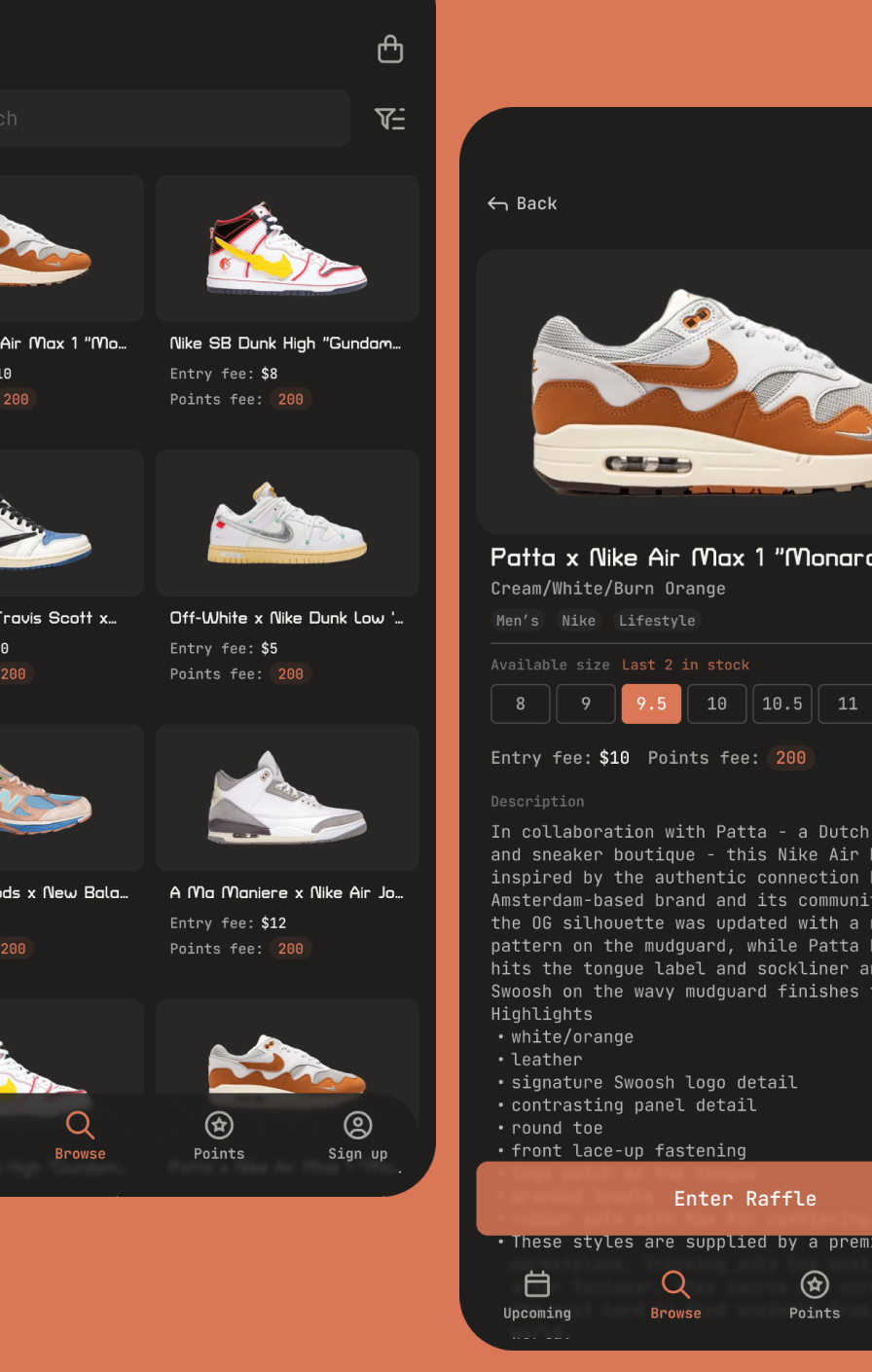Viewport: 872px width, 1372px height.
Task: Tap the Sign up profile icon
Action: pos(358,1125)
